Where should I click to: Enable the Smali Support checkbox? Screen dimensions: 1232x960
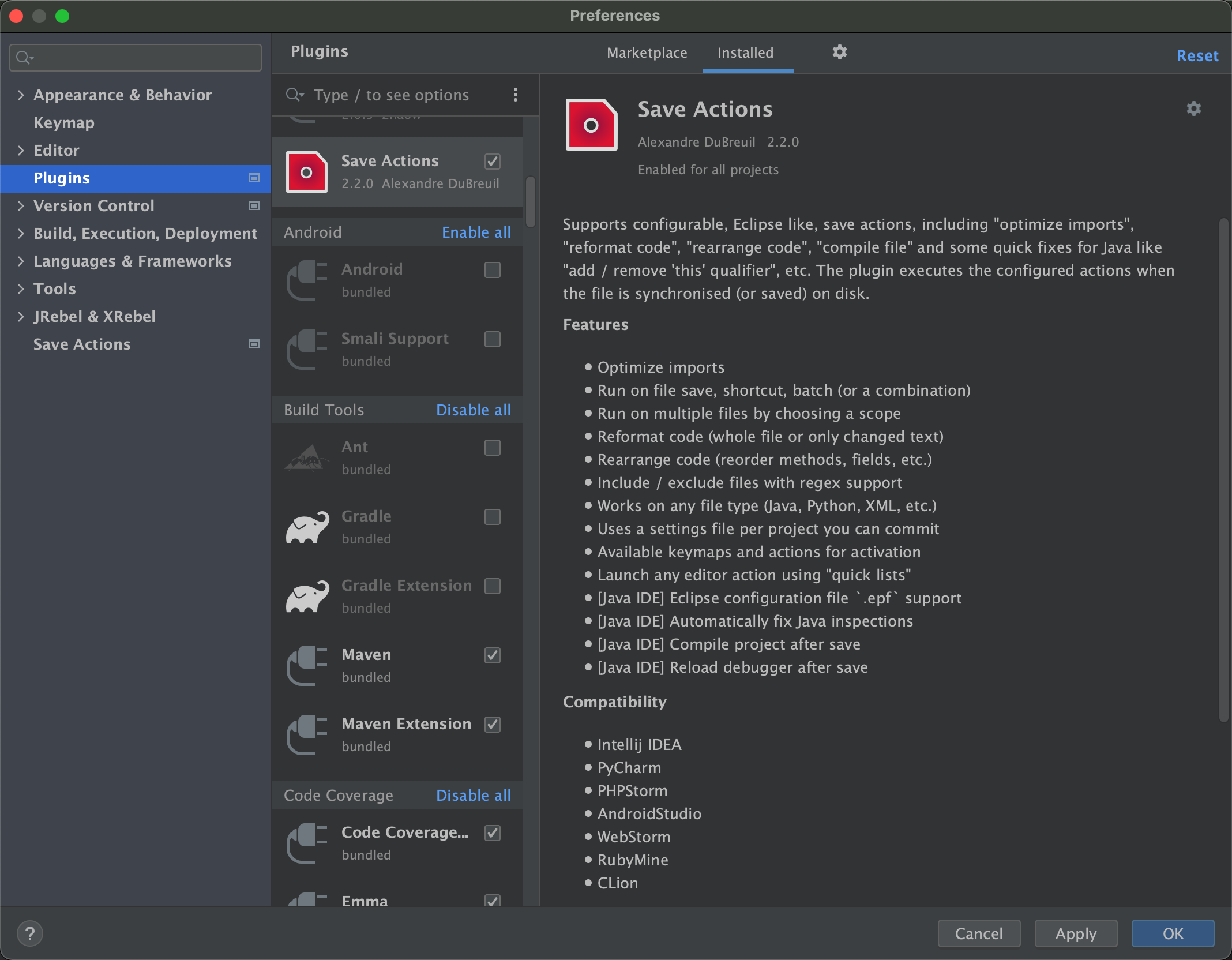click(493, 339)
